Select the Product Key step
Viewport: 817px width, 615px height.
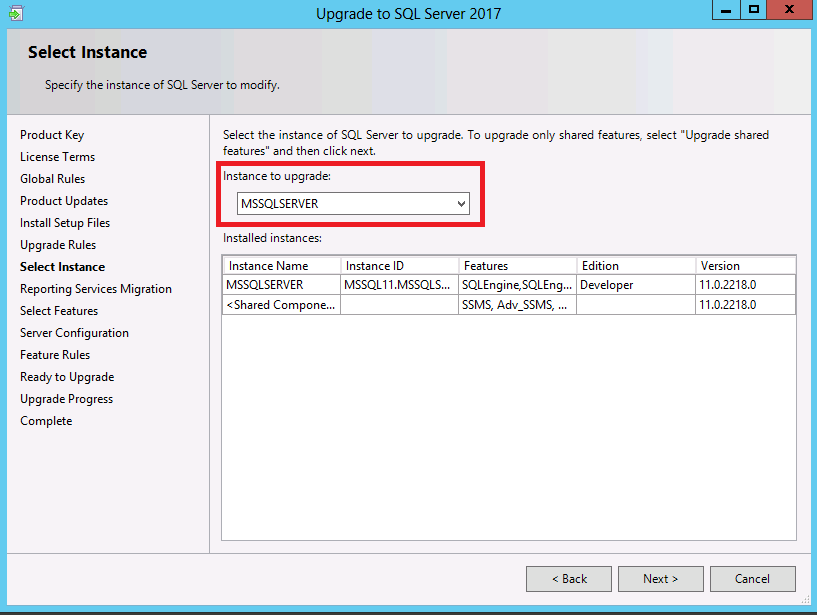[x=52, y=135]
